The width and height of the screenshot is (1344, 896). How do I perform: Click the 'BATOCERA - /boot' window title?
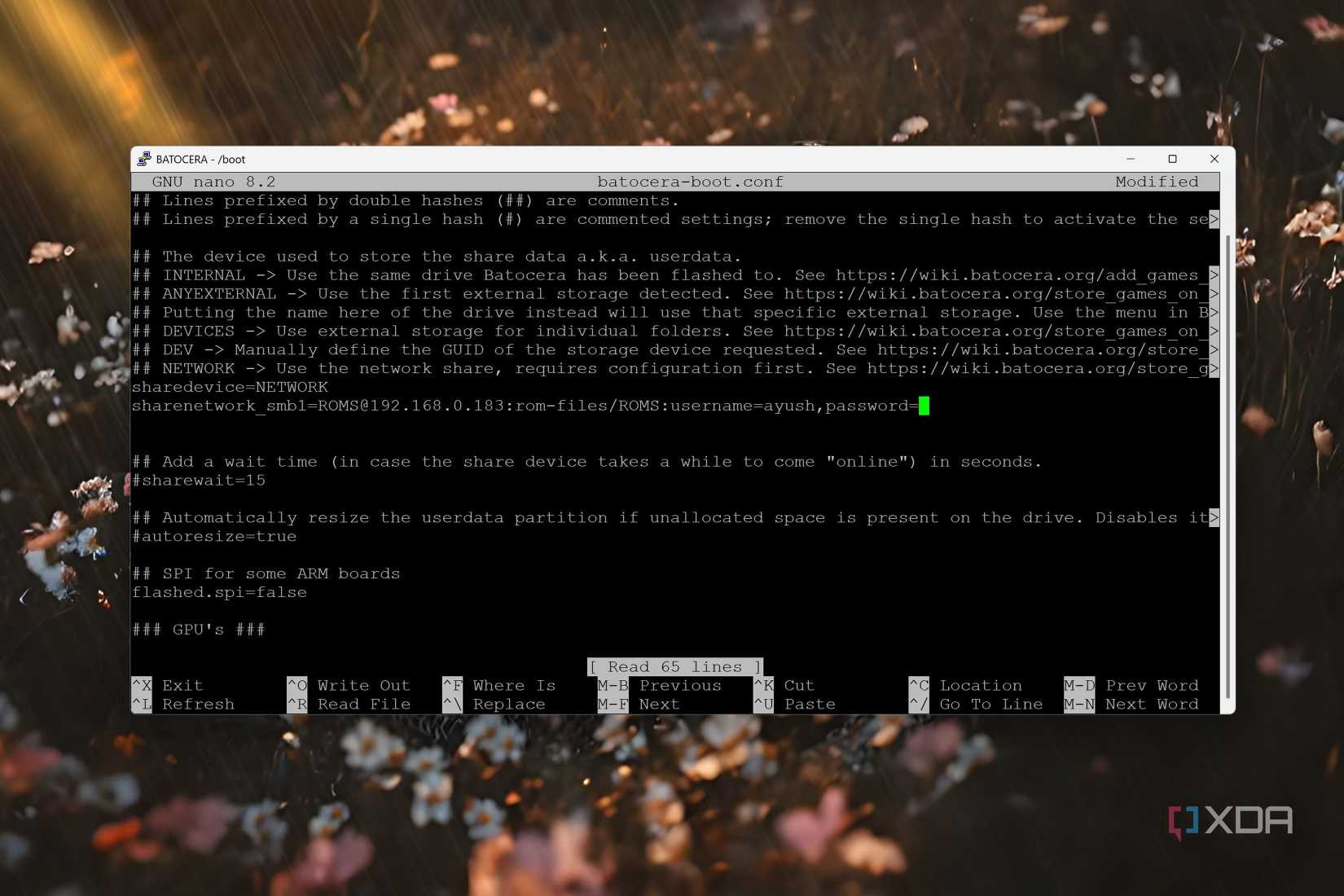coord(200,160)
